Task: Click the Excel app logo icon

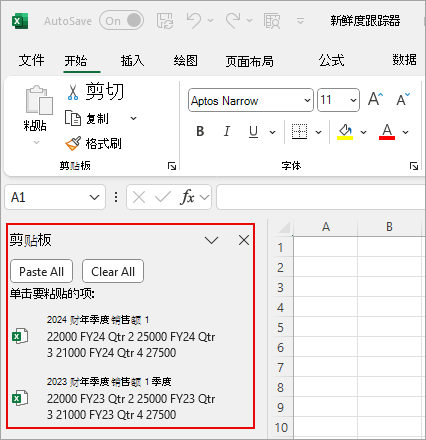Action: [20, 21]
